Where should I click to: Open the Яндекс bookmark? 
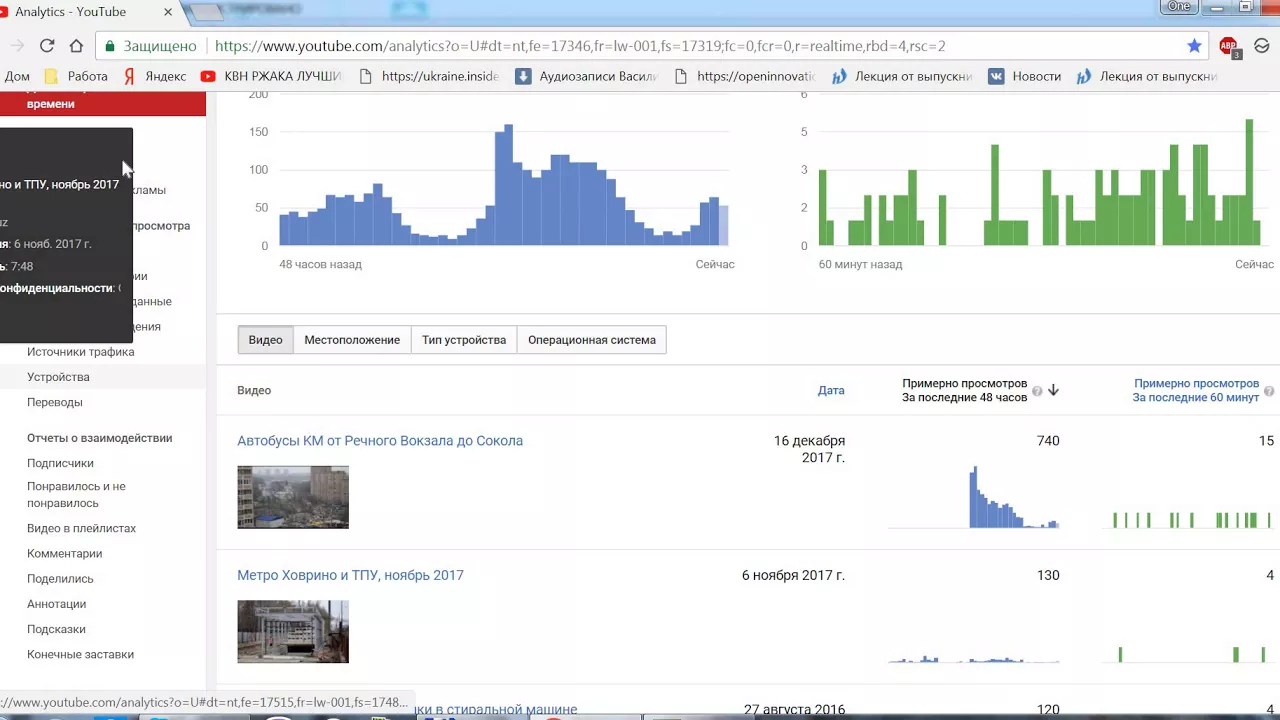(156, 76)
